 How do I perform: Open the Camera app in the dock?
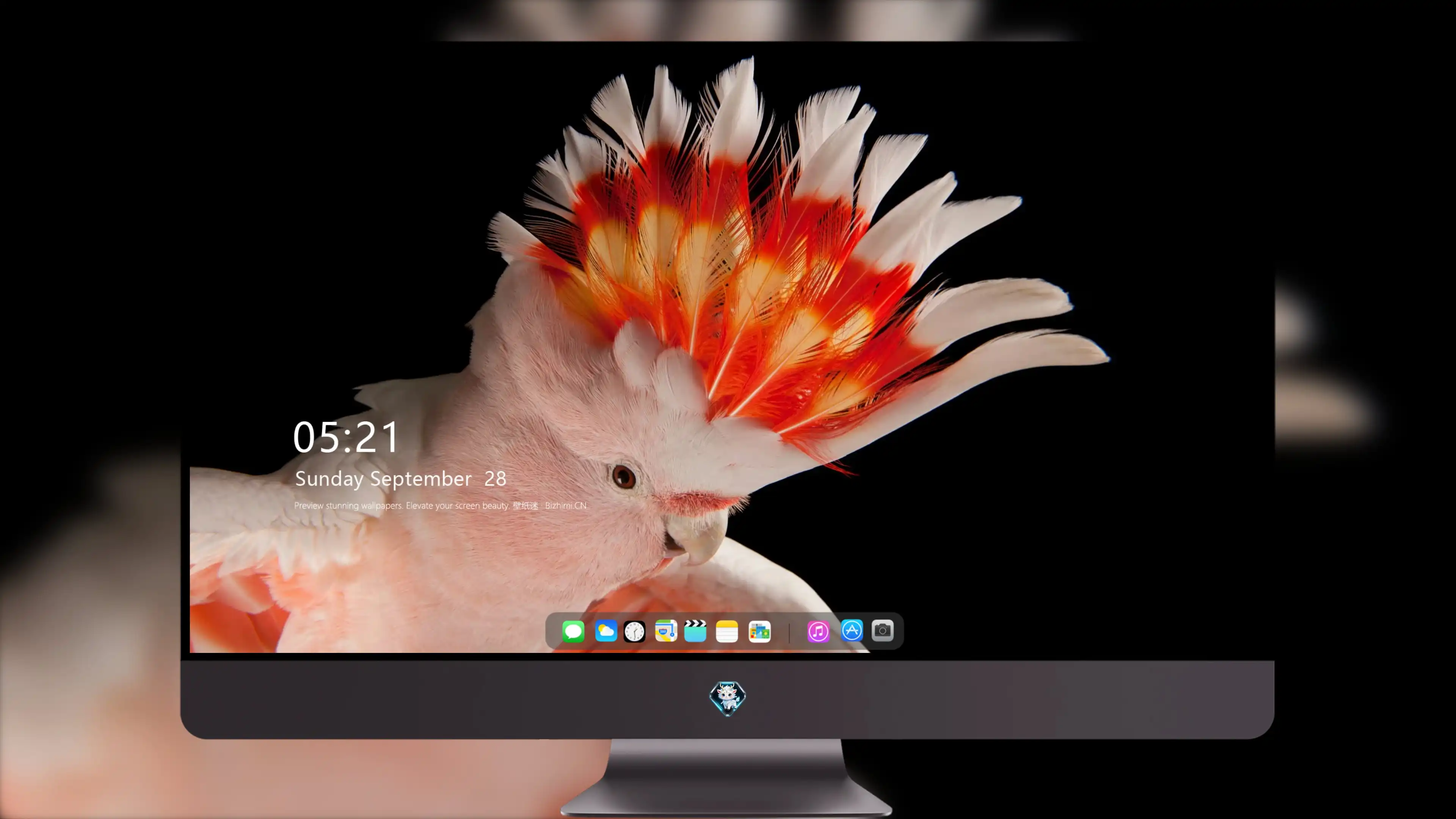882,630
